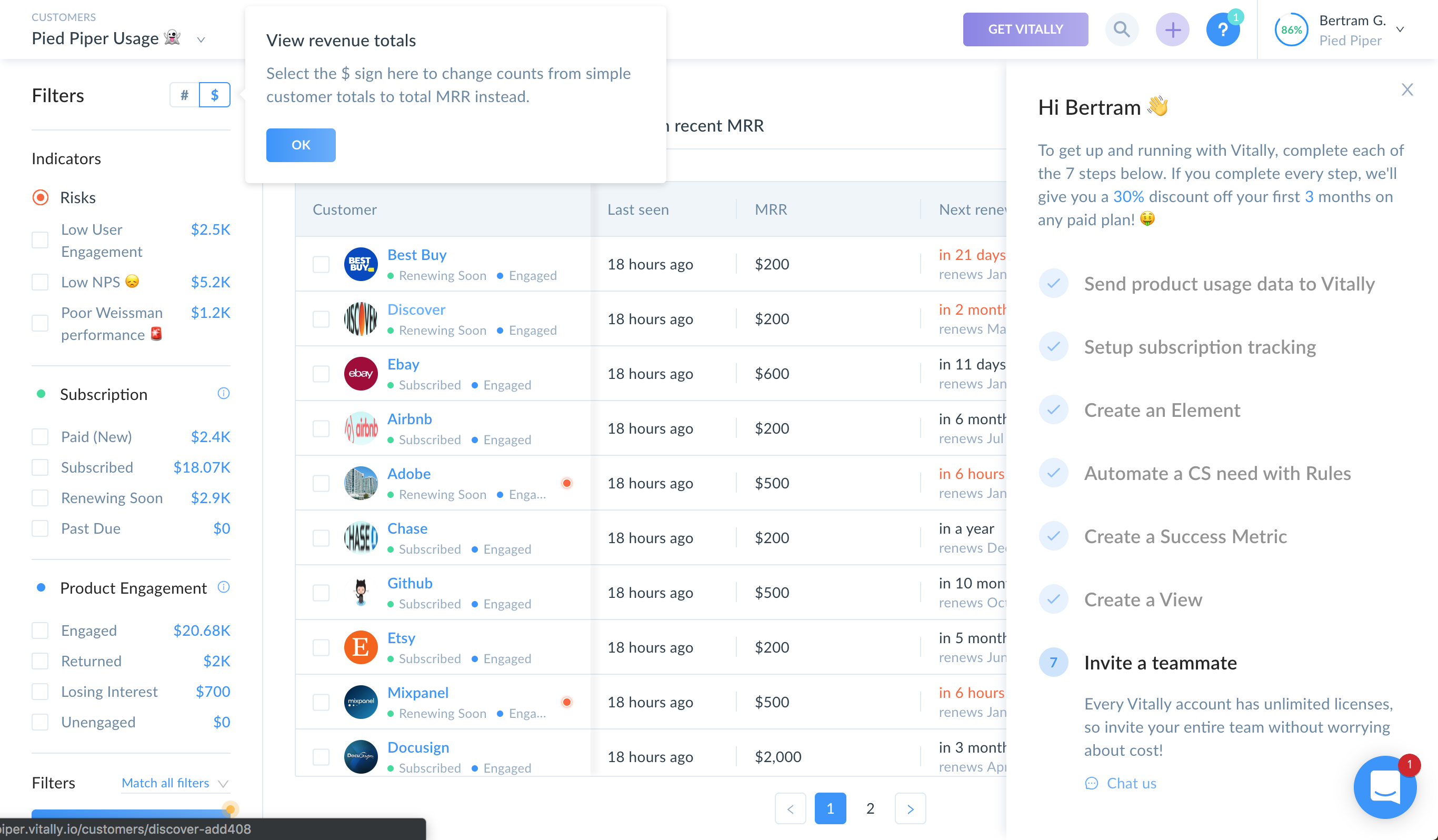
Task: Open the Intercom chat bubble launcher
Action: 1384,787
